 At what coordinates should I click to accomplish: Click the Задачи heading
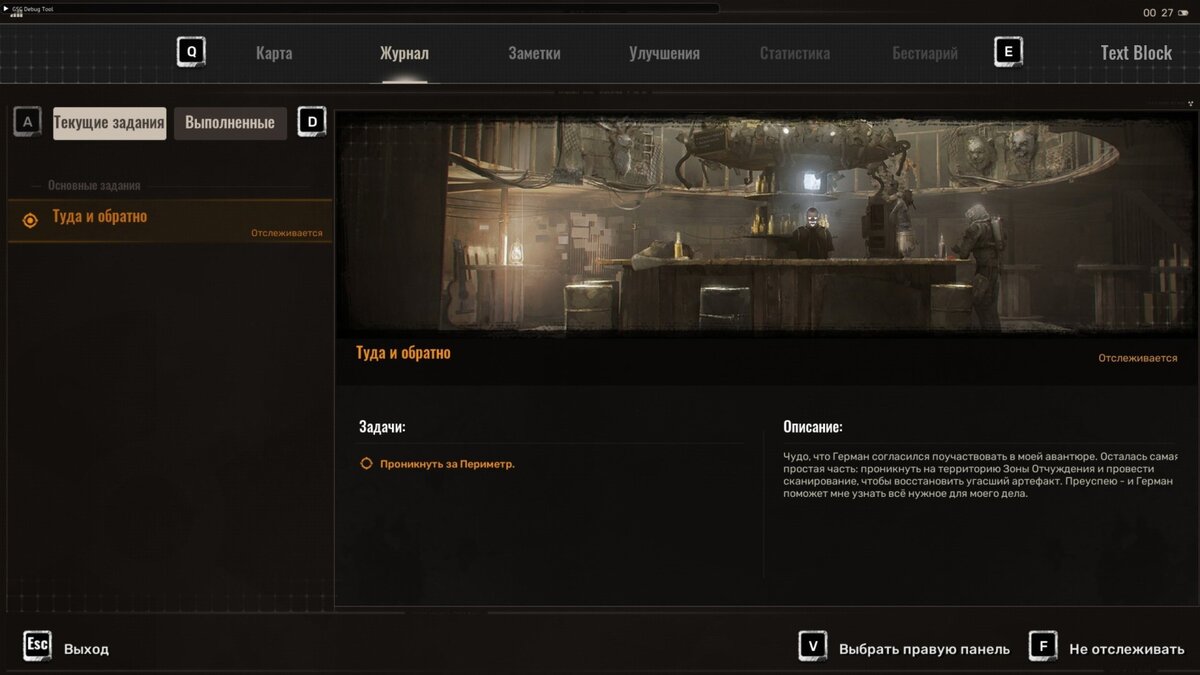(382, 427)
